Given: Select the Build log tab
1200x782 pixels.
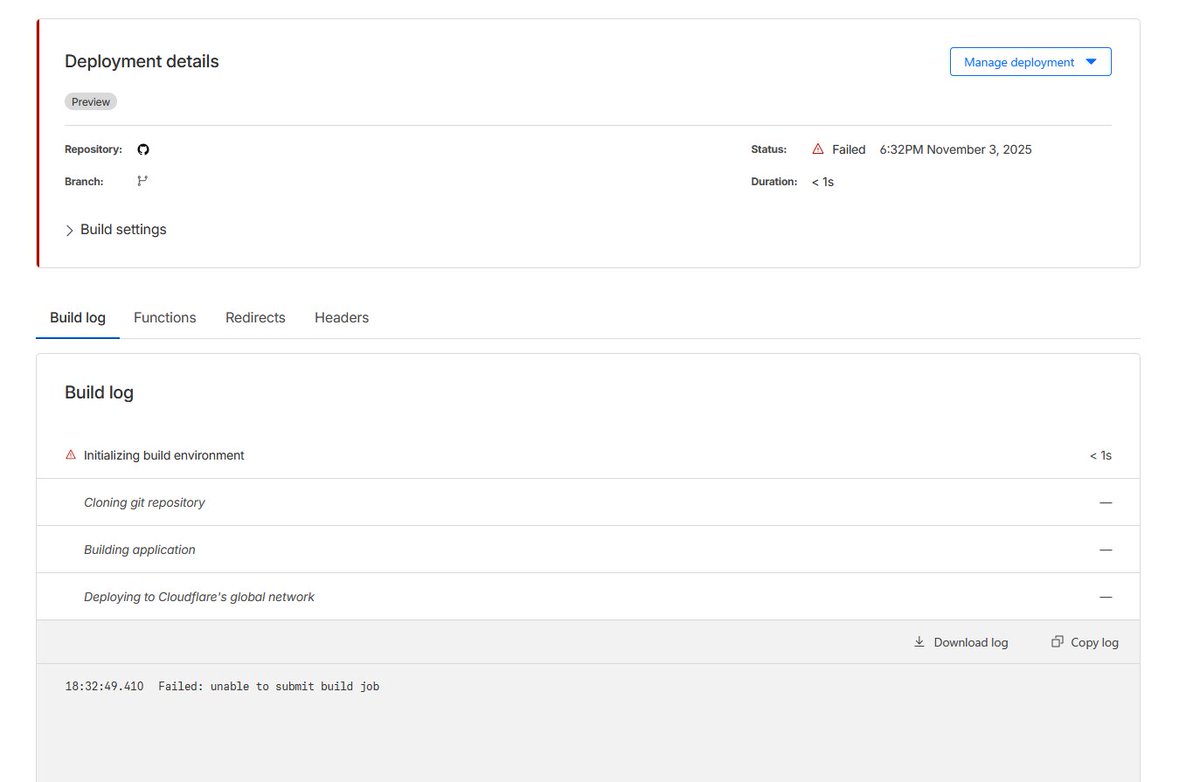Looking at the screenshot, I should 78,318.
